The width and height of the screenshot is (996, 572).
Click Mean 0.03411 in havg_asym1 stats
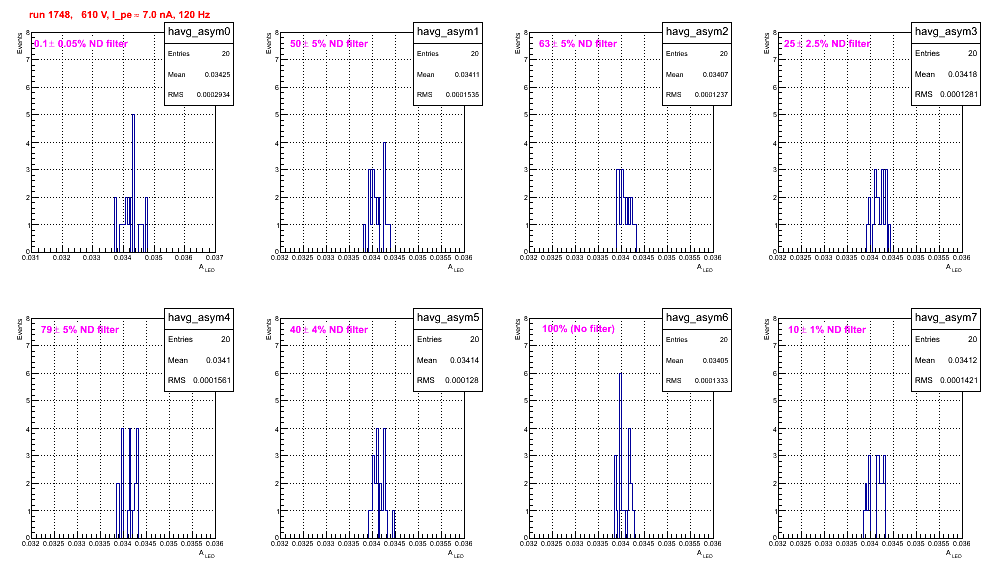448,74
